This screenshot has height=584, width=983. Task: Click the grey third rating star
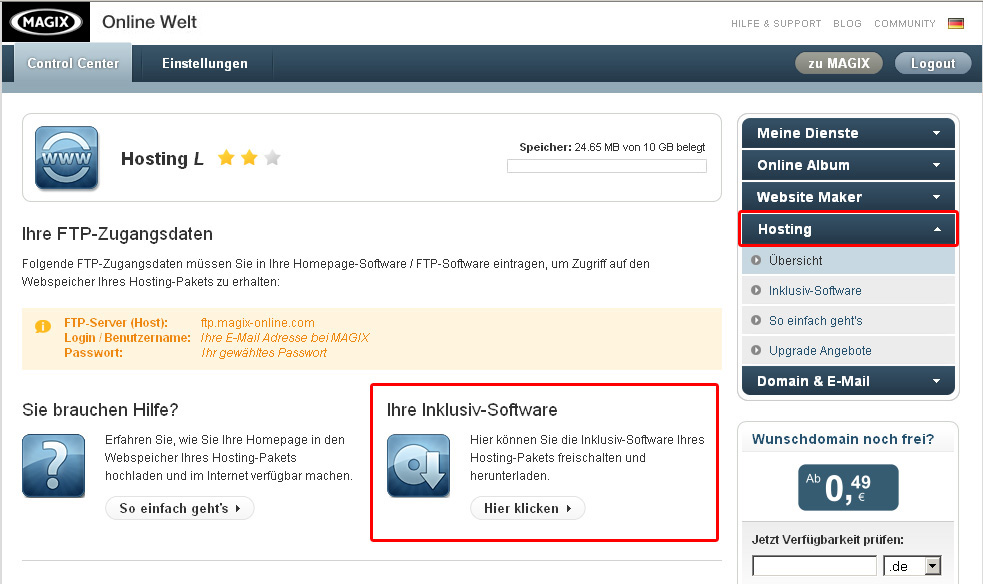[x=272, y=158]
